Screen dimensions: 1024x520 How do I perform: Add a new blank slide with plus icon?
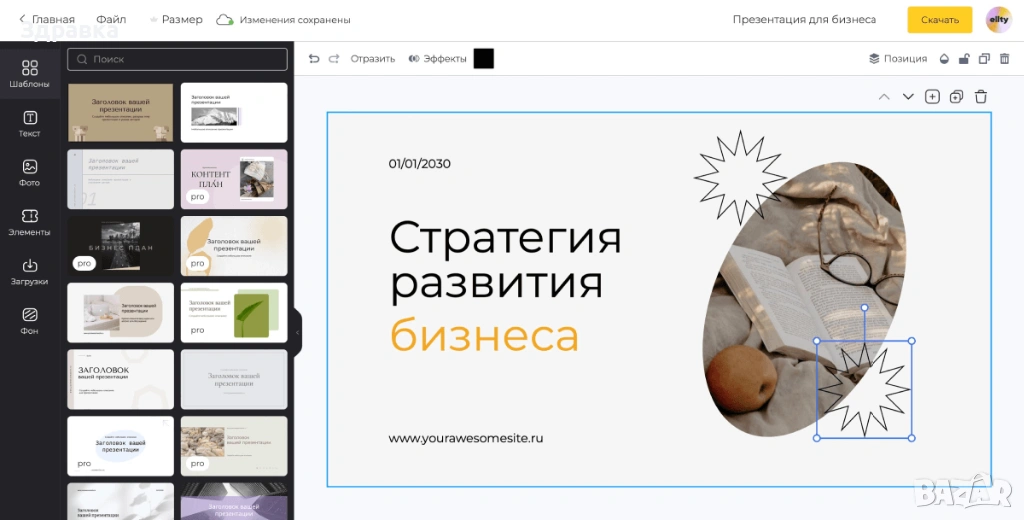click(932, 97)
